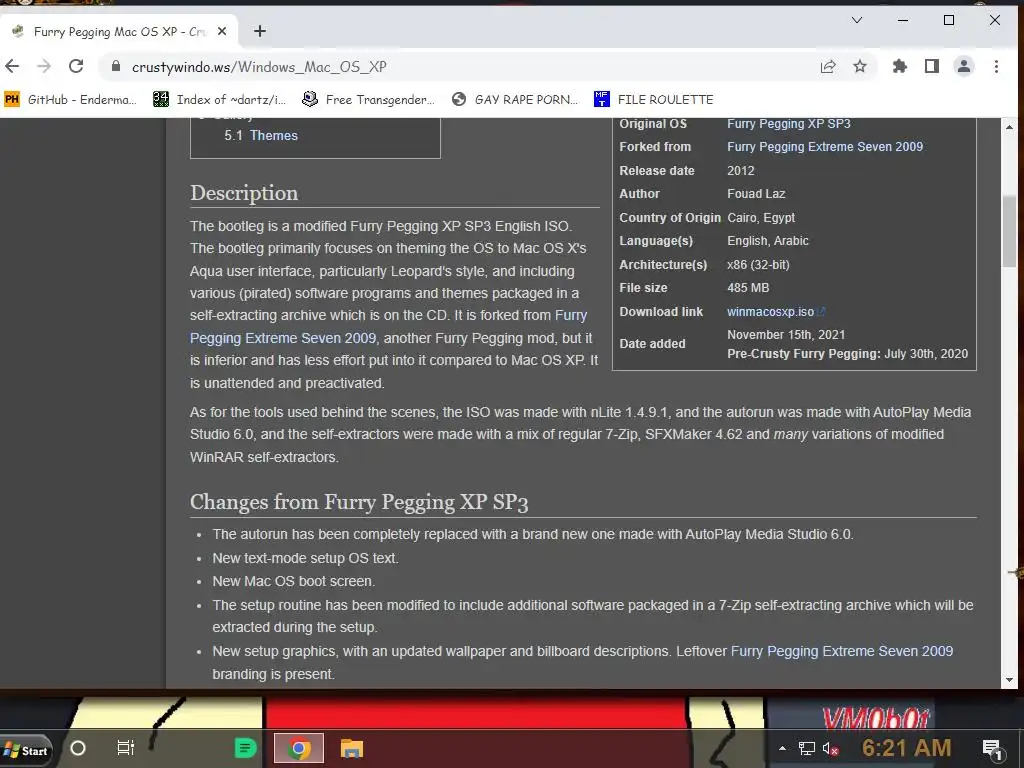The image size is (1024, 768).
Task: Click the scrollbar down arrow
Action: pos(1009,680)
